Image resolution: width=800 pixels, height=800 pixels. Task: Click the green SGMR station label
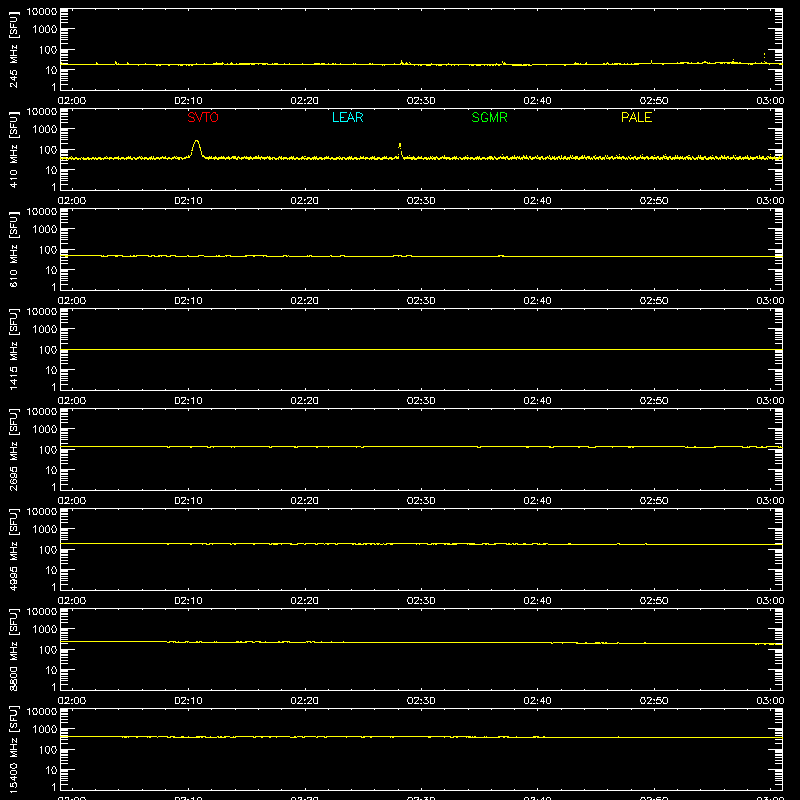[x=489, y=117]
